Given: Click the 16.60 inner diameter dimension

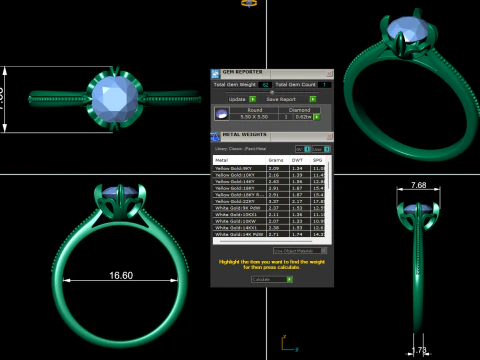Looking at the screenshot, I should [121, 276].
